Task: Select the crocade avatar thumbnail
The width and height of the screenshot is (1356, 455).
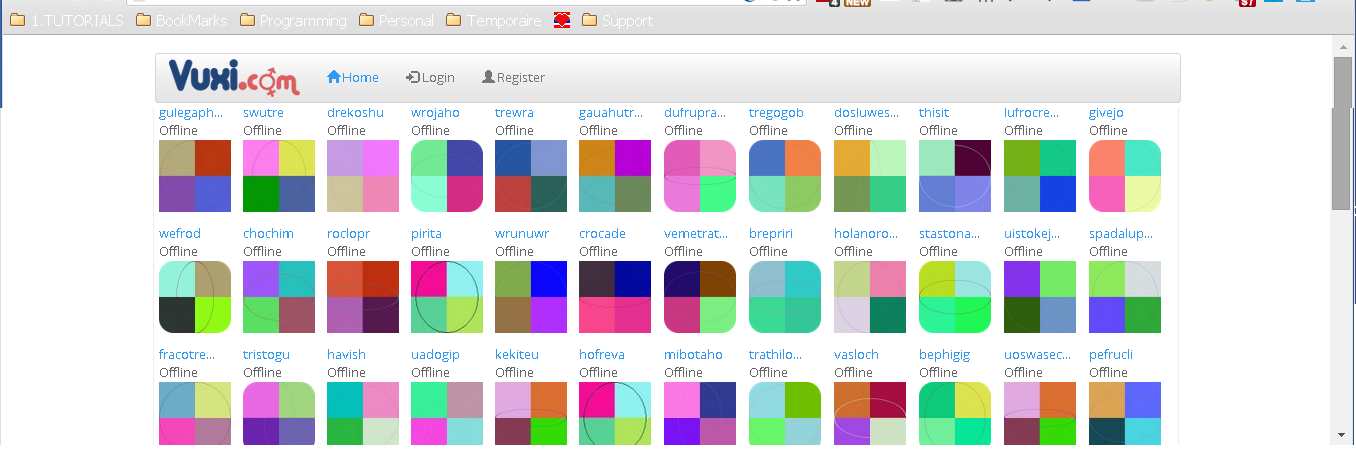Action: pos(615,297)
